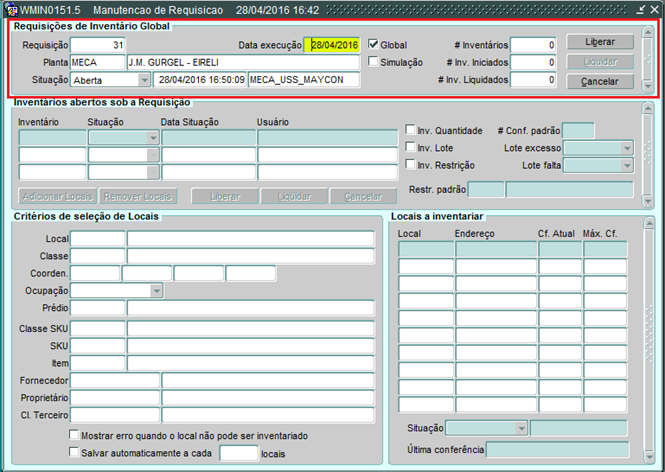Click the top-right Cancelar button
665x472 pixels.
600,81
